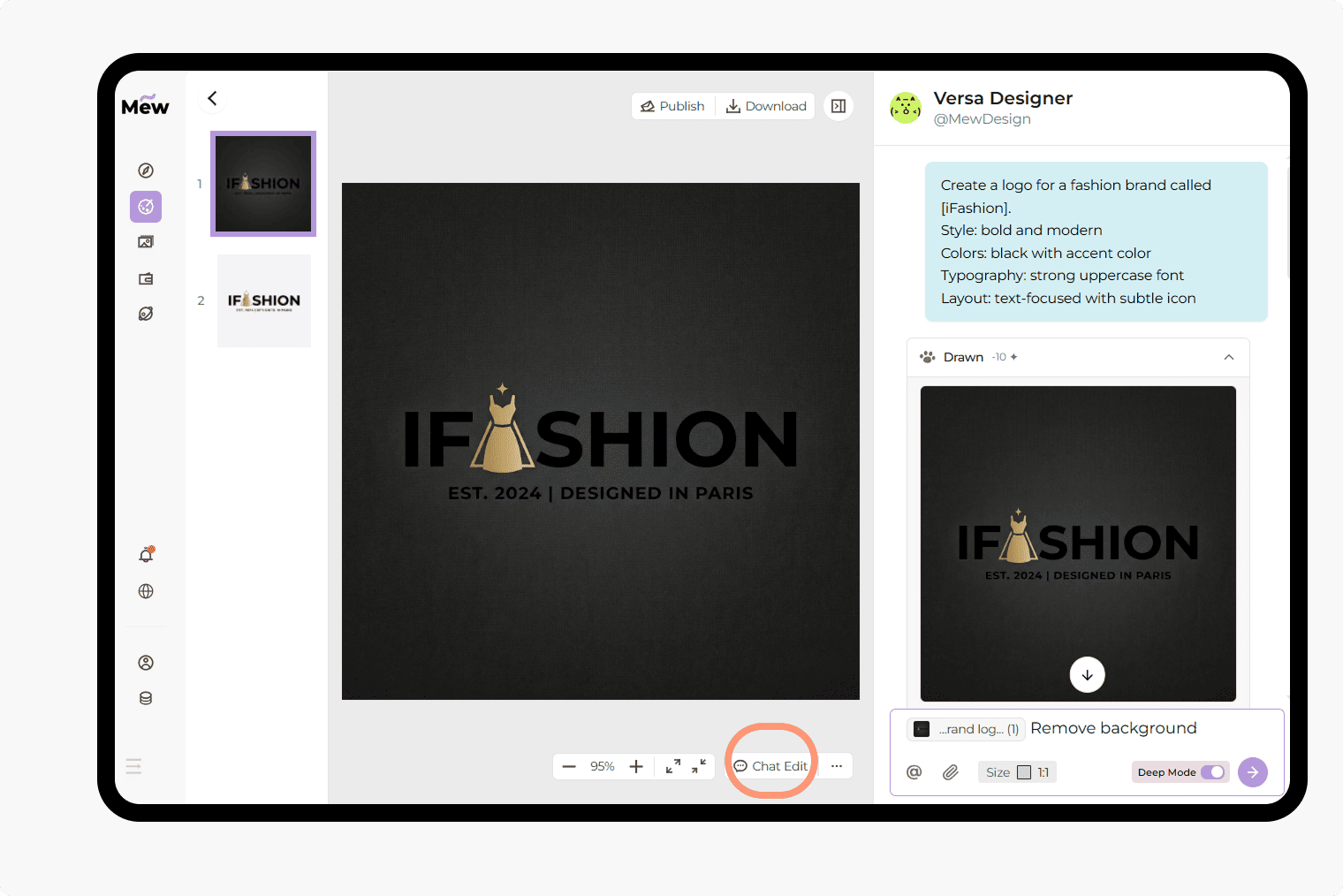Click the compass explore icon in sidebar
1343x896 pixels.
tap(146, 171)
